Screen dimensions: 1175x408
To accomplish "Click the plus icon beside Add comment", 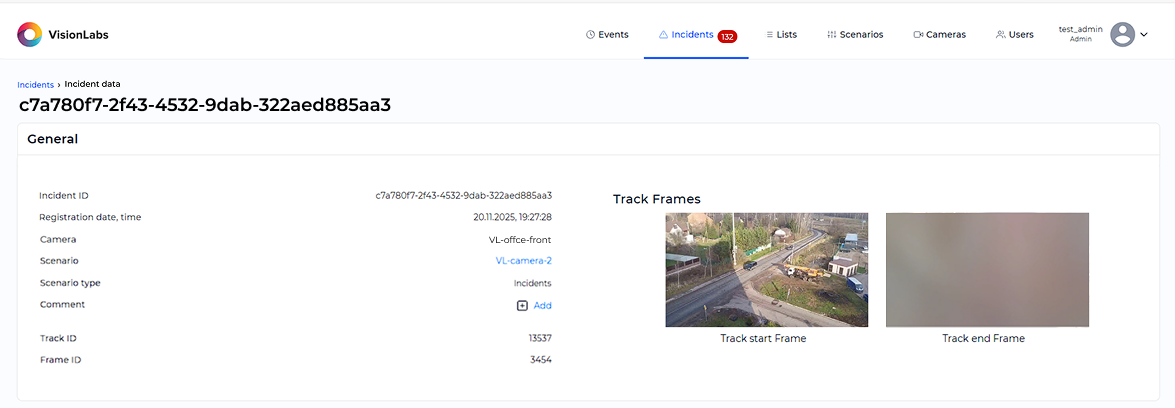I will click(x=522, y=306).
